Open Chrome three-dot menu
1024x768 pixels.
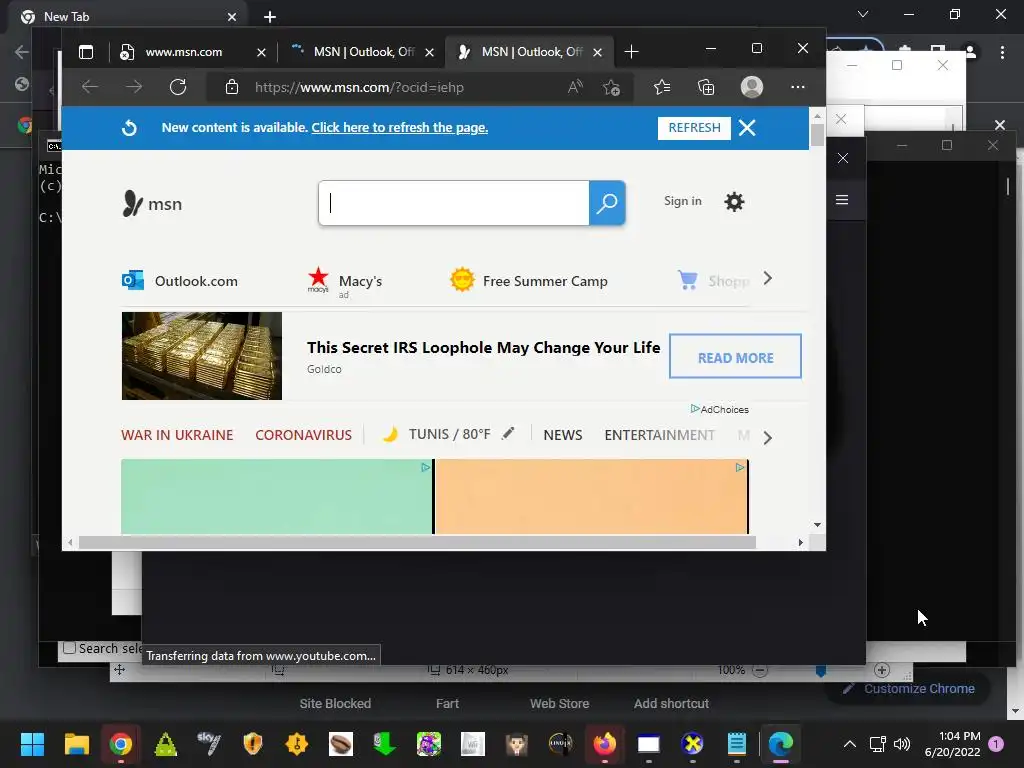1002,52
